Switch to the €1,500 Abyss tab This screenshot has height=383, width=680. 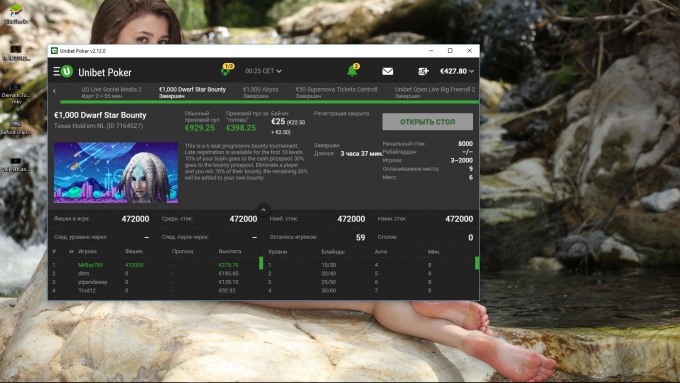click(260, 92)
